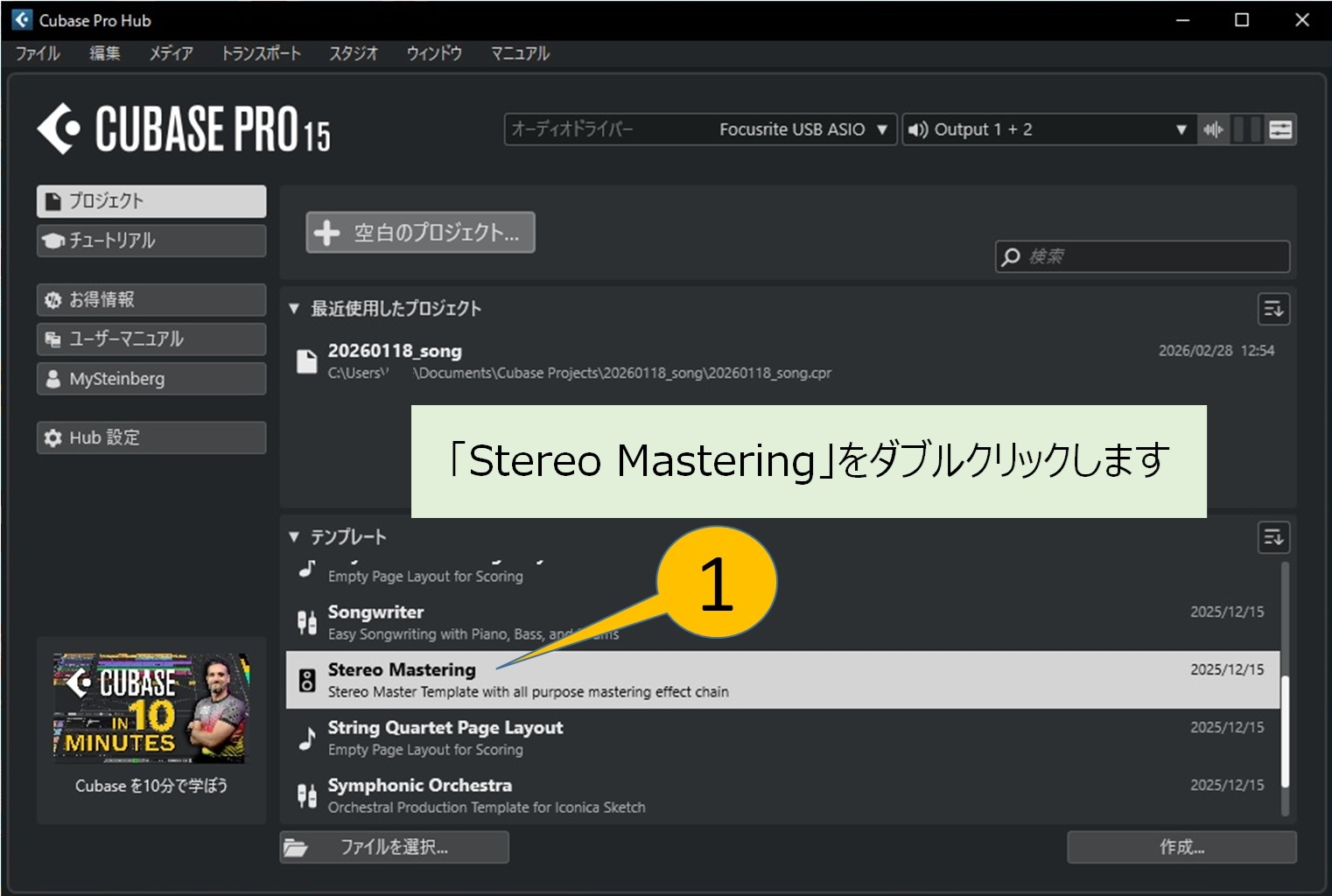Click inside the 検索 search field
Image resolution: width=1332 pixels, height=896 pixels.
tap(1138, 256)
